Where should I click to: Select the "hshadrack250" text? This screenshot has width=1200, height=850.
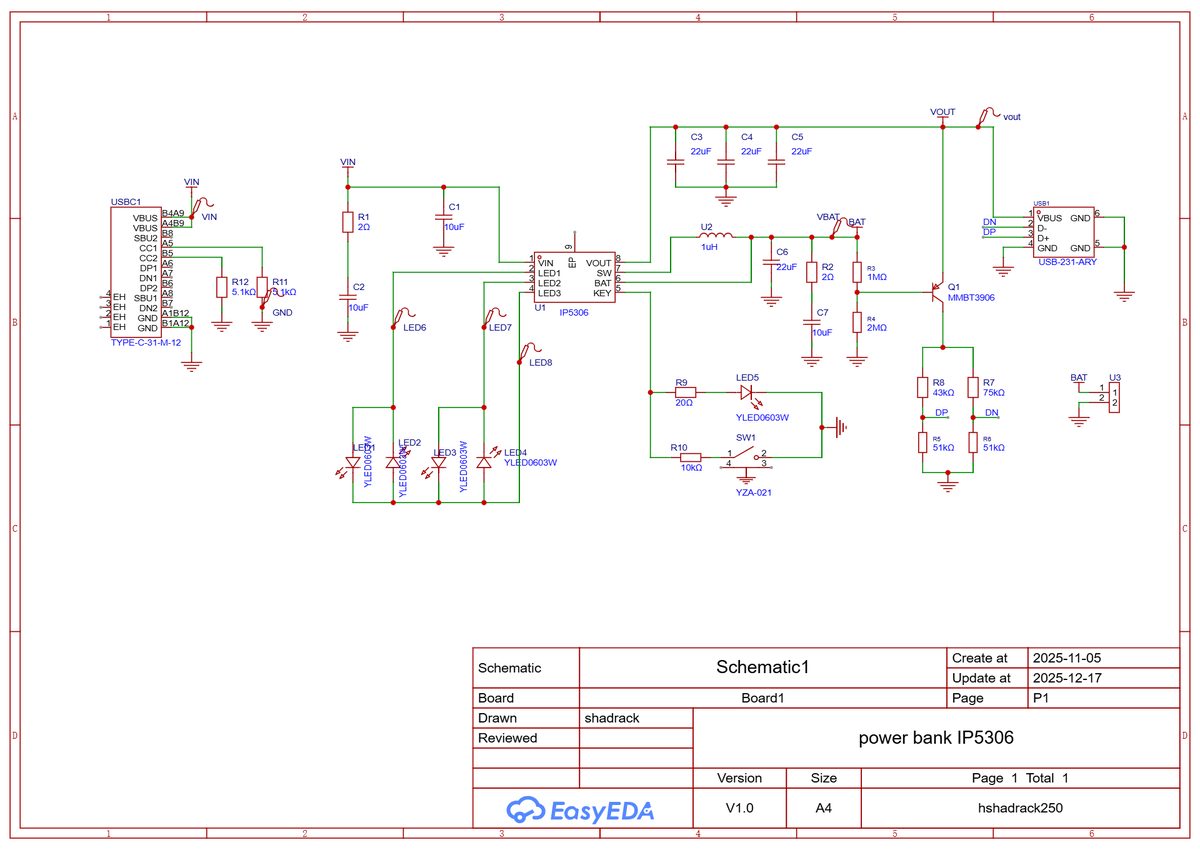[1020, 808]
